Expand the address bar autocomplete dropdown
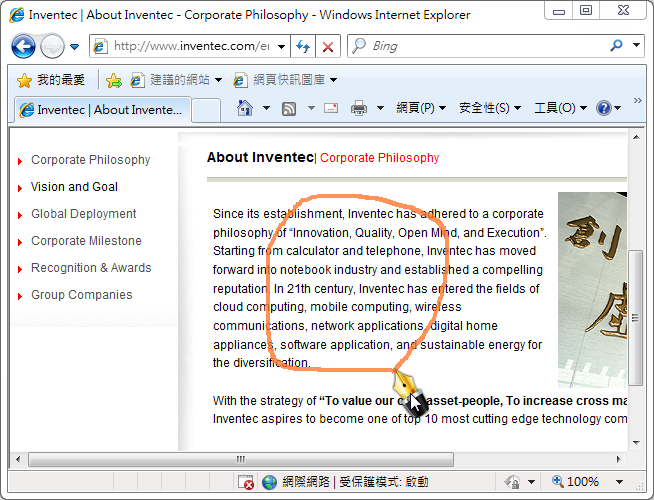Viewport: 654px width, 500px height. pyautogui.click(x=282, y=46)
